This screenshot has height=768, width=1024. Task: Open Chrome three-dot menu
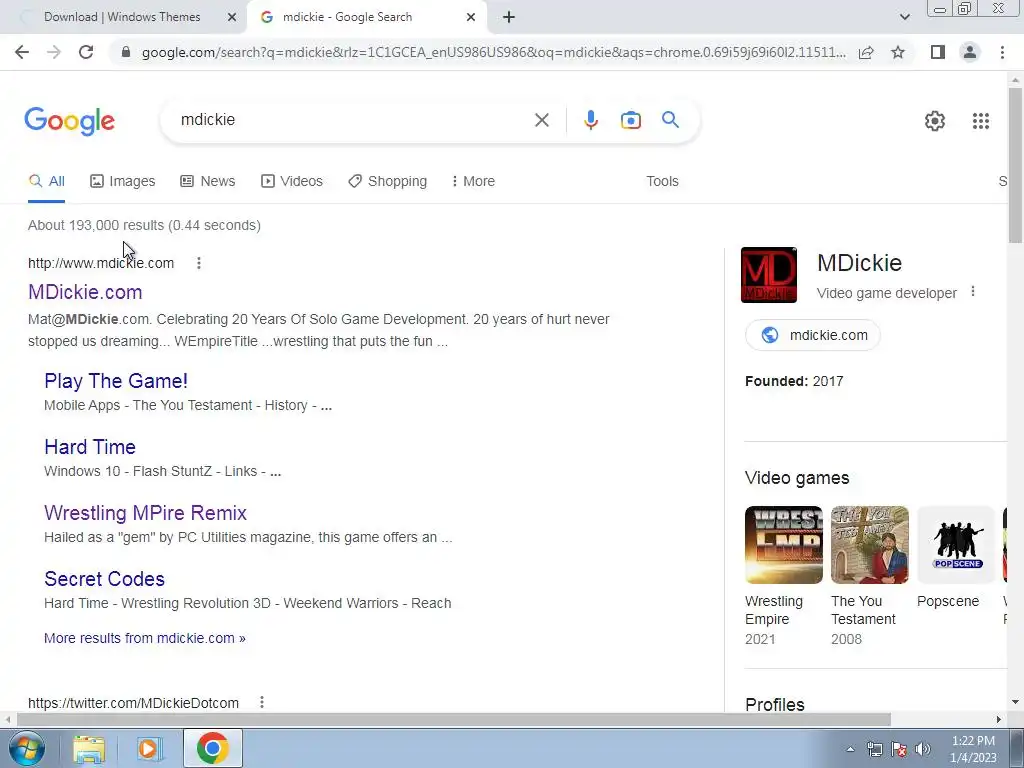point(1002,52)
